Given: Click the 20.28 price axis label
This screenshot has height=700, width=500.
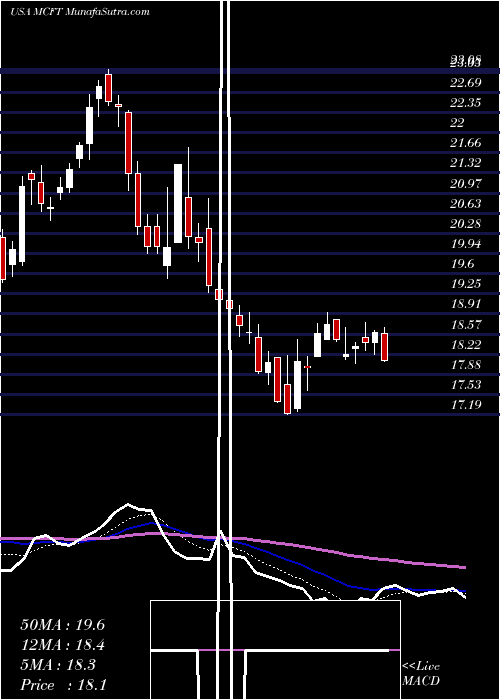Looking at the screenshot, I should click(466, 223).
